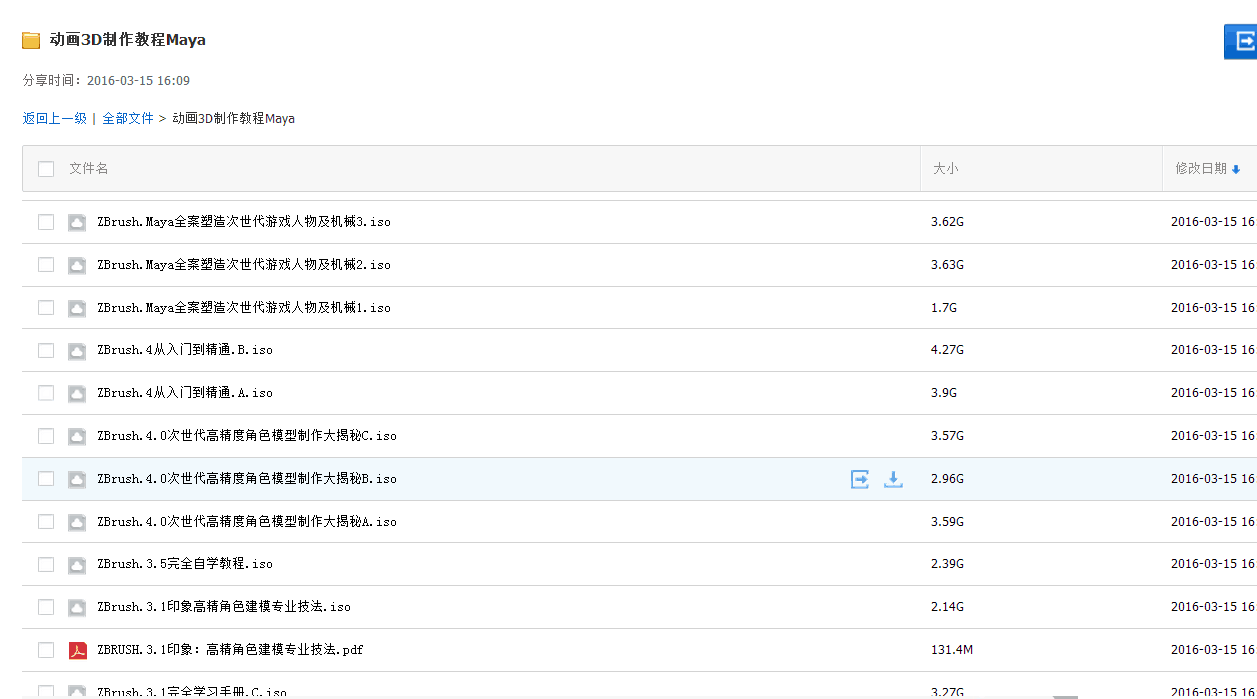The height and width of the screenshot is (699, 1257).
Task: Click file icon of ZBrush.3.1印象高精角色建模专业技法.iso
Action: click(77, 607)
